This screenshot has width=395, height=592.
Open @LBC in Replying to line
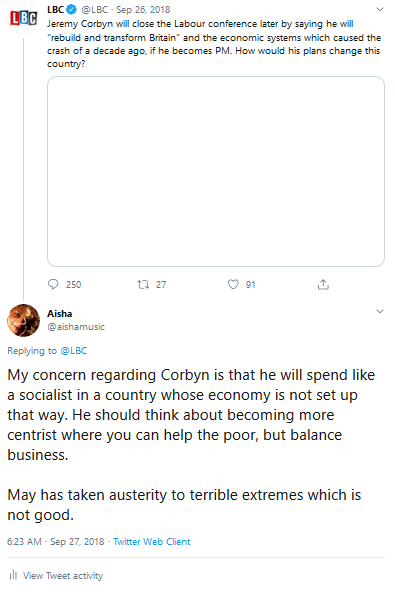[74, 351]
